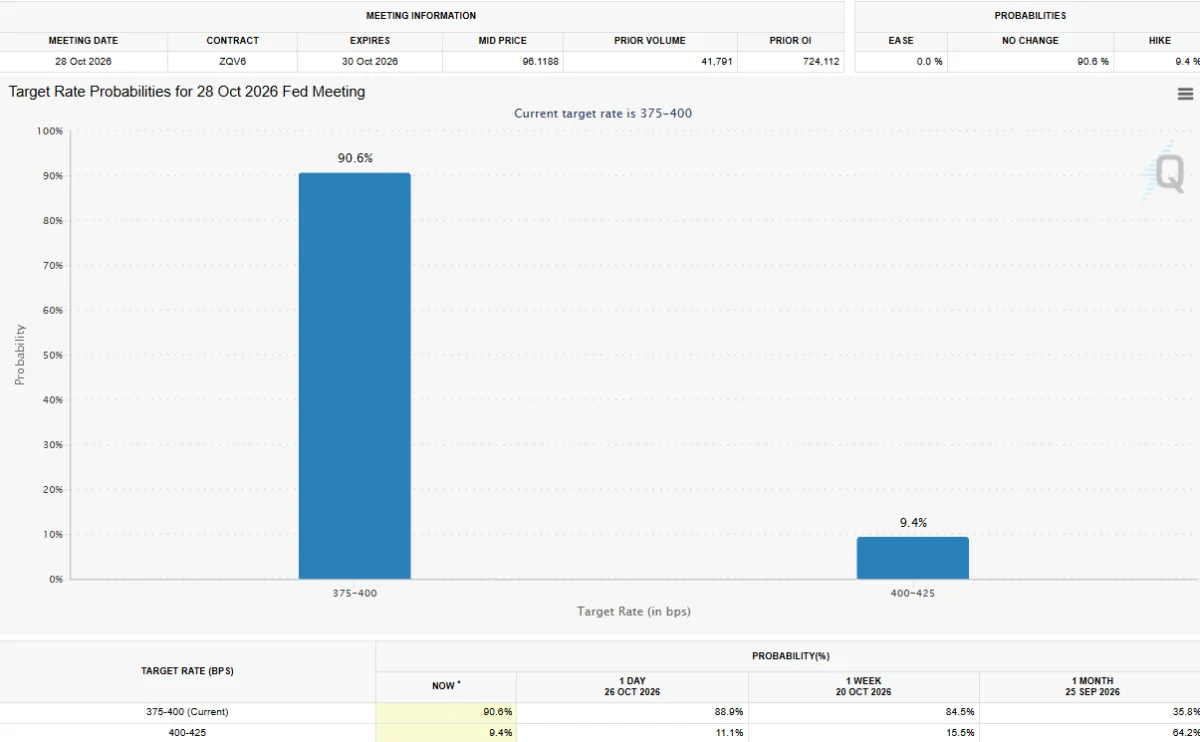This screenshot has width=1200, height=742.
Task: Click the 'TARGET RATE (BPS)' table header
Action: pyautogui.click(x=187, y=671)
